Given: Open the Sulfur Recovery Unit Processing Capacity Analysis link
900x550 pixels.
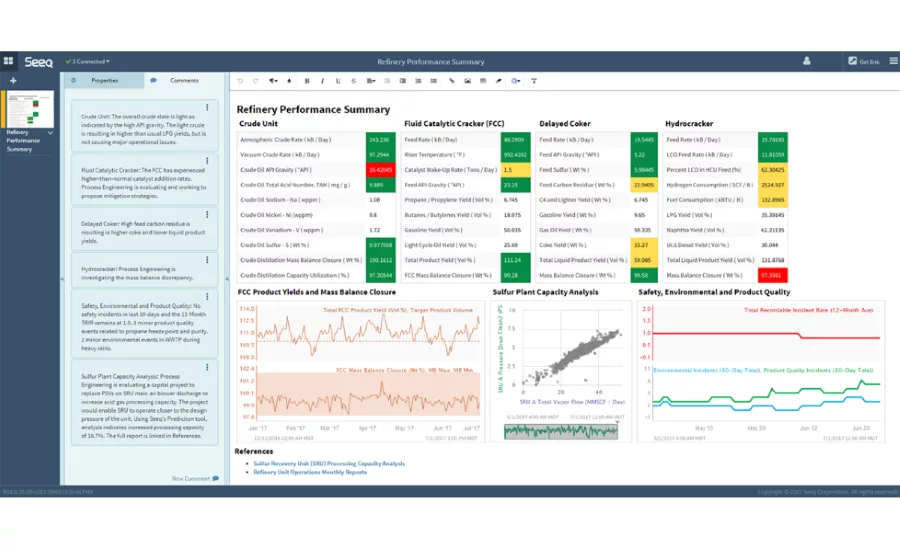Looking at the screenshot, I should tap(329, 463).
